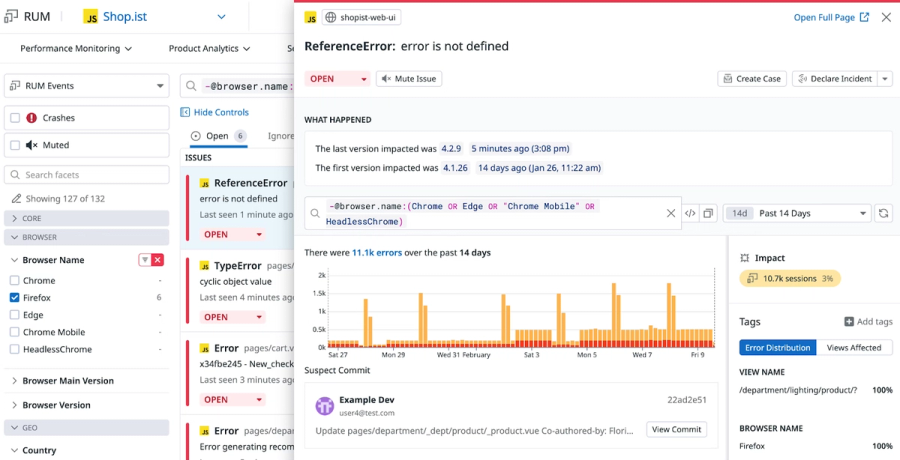Click the copy query icon
This screenshot has width=900, height=460.
pyautogui.click(x=708, y=214)
